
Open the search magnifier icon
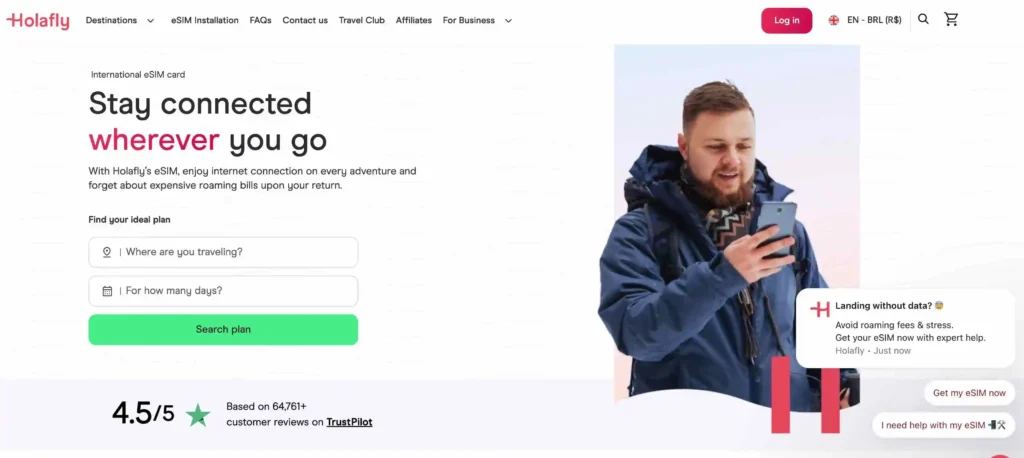coord(923,19)
